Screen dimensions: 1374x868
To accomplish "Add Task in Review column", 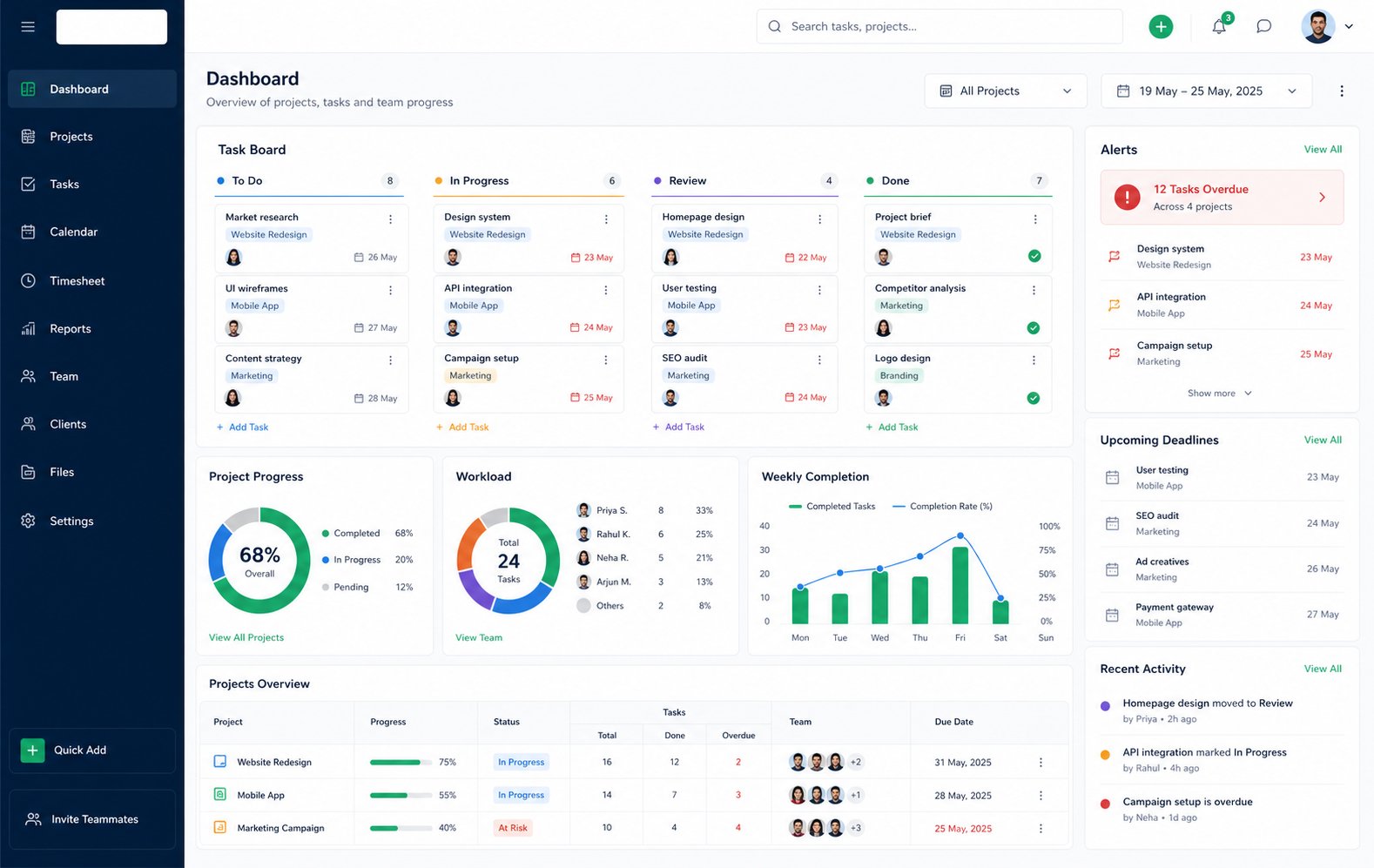I will pyautogui.click(x=678, y=427).
